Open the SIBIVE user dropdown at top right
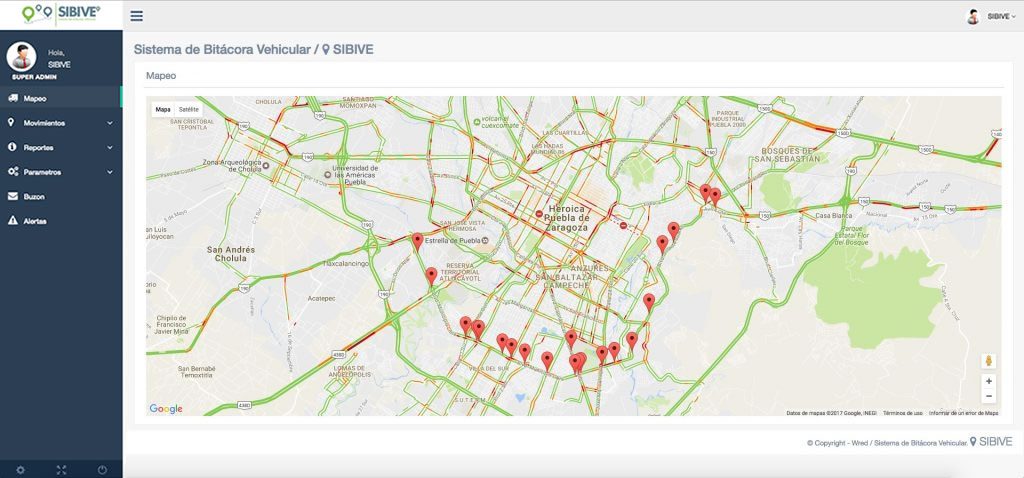Viewport: 1024px width, 478px height. (991, 16)
